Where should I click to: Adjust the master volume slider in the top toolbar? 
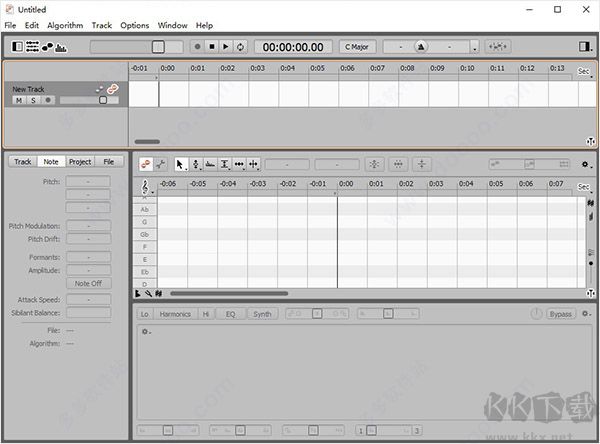pyautogui.click(x=137, y=47)
